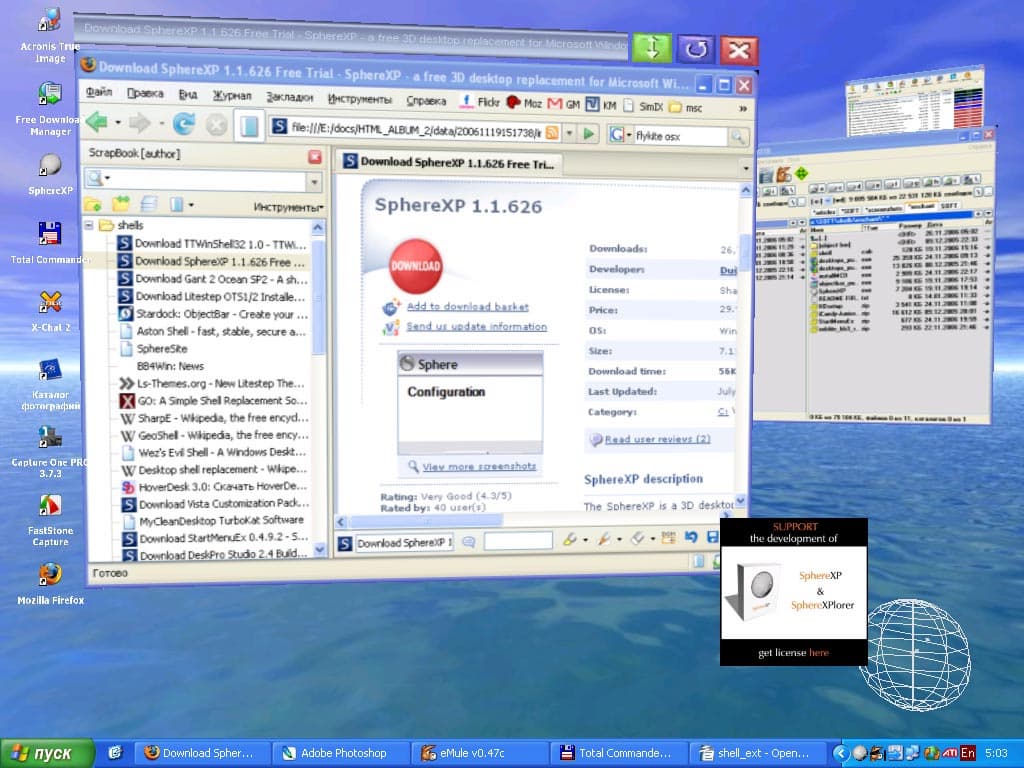Expand the ScrapBook search box dropdown
The width and height of the screenshot is (1024, 768).
click(315, 182)
